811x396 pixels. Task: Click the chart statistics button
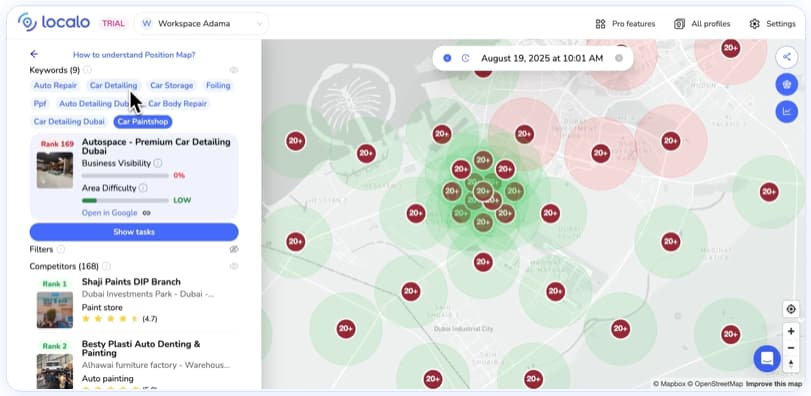787,111
